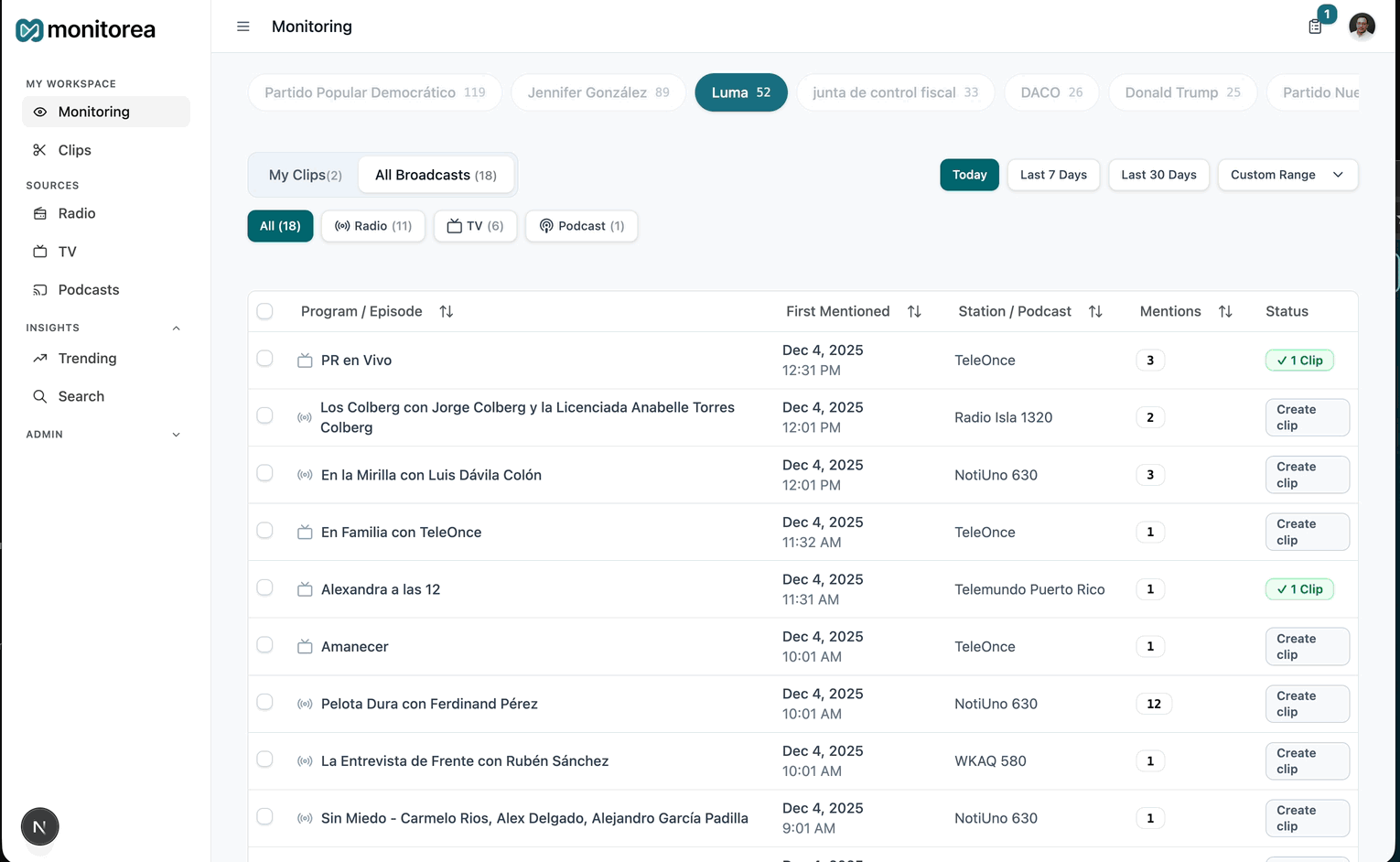Filter broadcasts by the Radio tab
This screenshot has width=1400, height=862.
[x=373, y=226]
